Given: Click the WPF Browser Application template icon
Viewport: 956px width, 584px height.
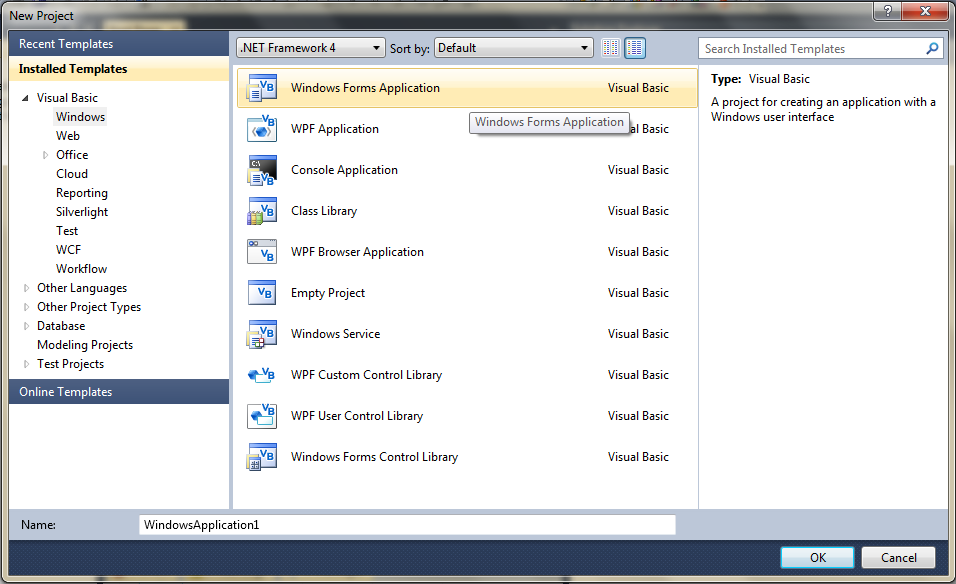Looking at the screenshot, I should [262, 252].
